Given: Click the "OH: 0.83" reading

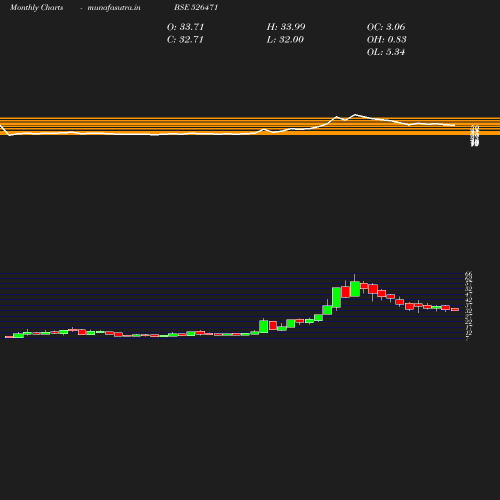Looking at the screenshot, I should (x=387, y=39).
